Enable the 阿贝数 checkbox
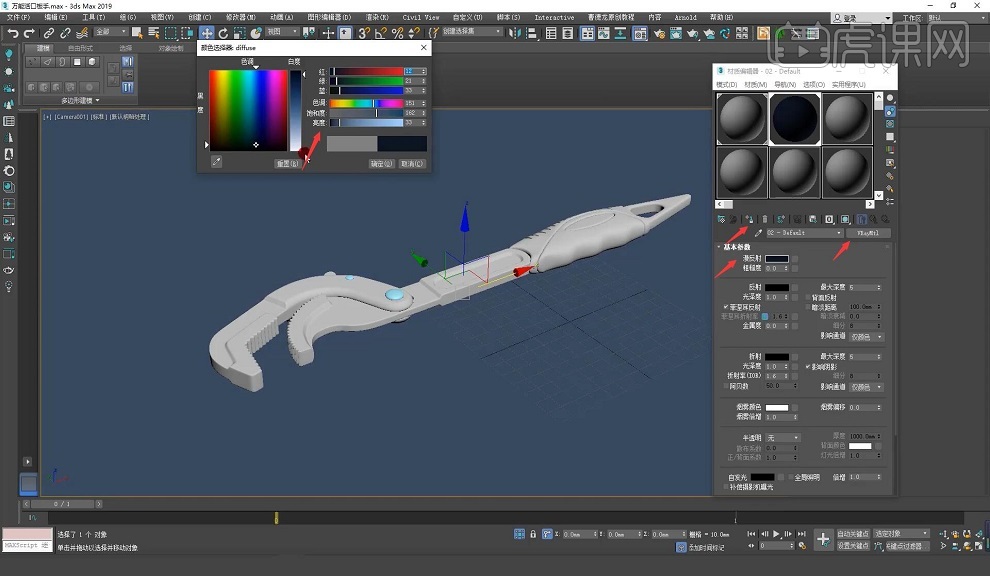The image size is (990, 576). pyautogui.click(x=725, y=385)
